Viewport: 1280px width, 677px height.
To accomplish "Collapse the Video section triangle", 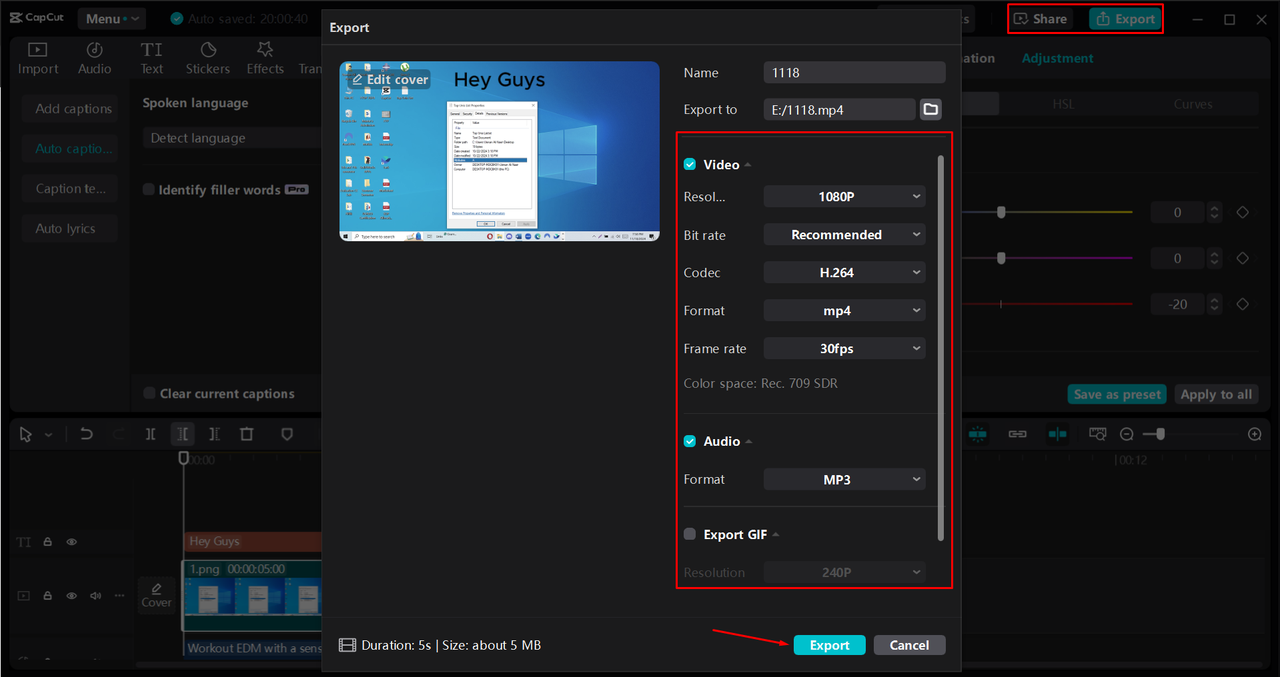I will (748, 165).
